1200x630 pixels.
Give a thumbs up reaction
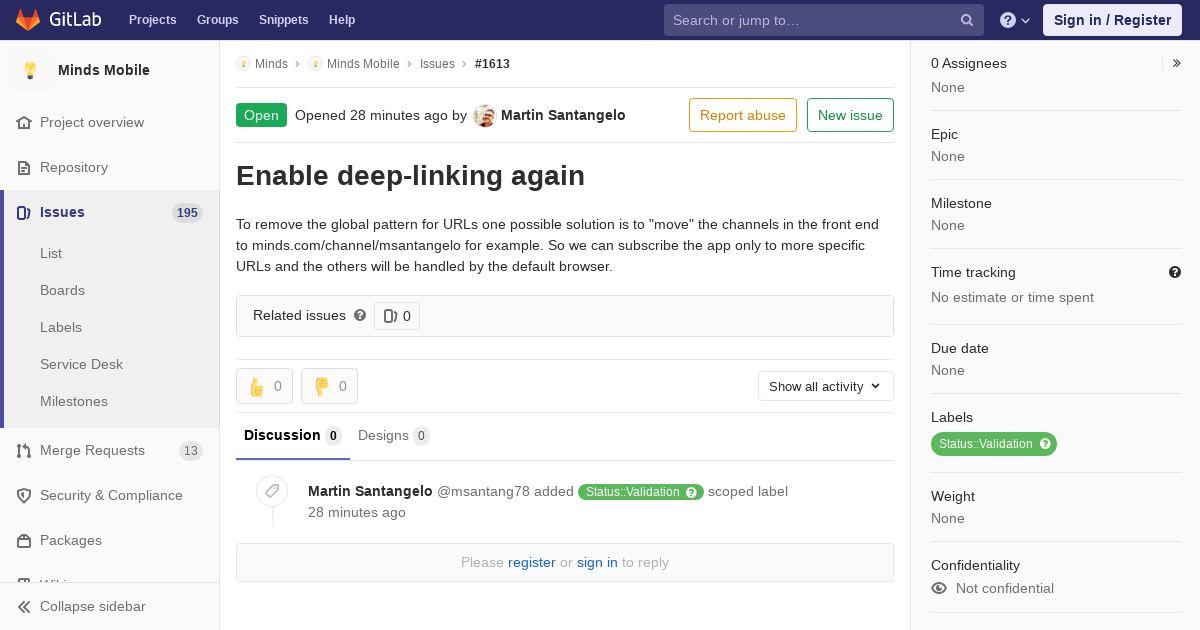pyautogui.click(x=264, y=386)
